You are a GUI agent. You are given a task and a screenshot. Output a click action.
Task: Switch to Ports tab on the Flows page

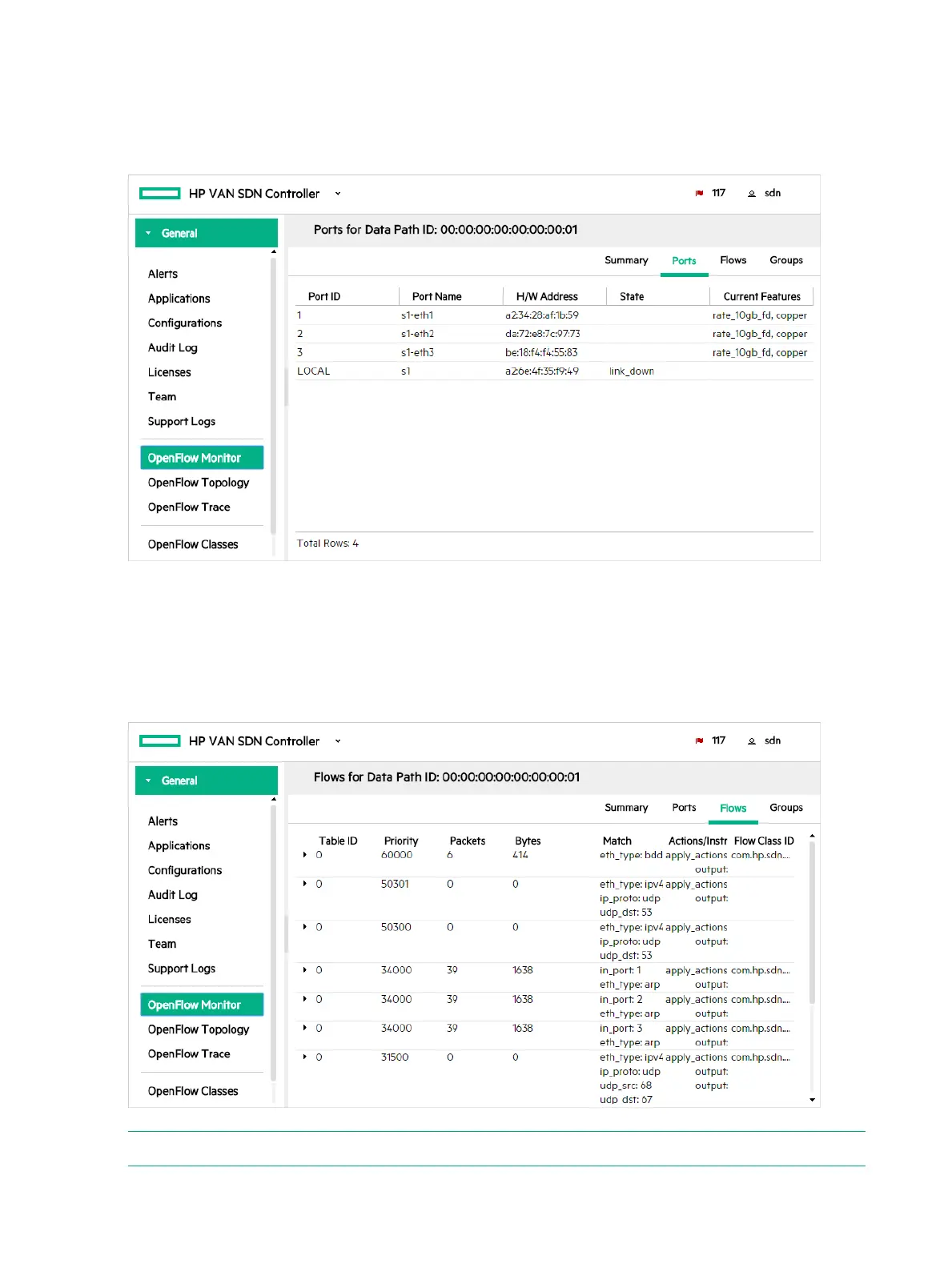click(684, 808)
